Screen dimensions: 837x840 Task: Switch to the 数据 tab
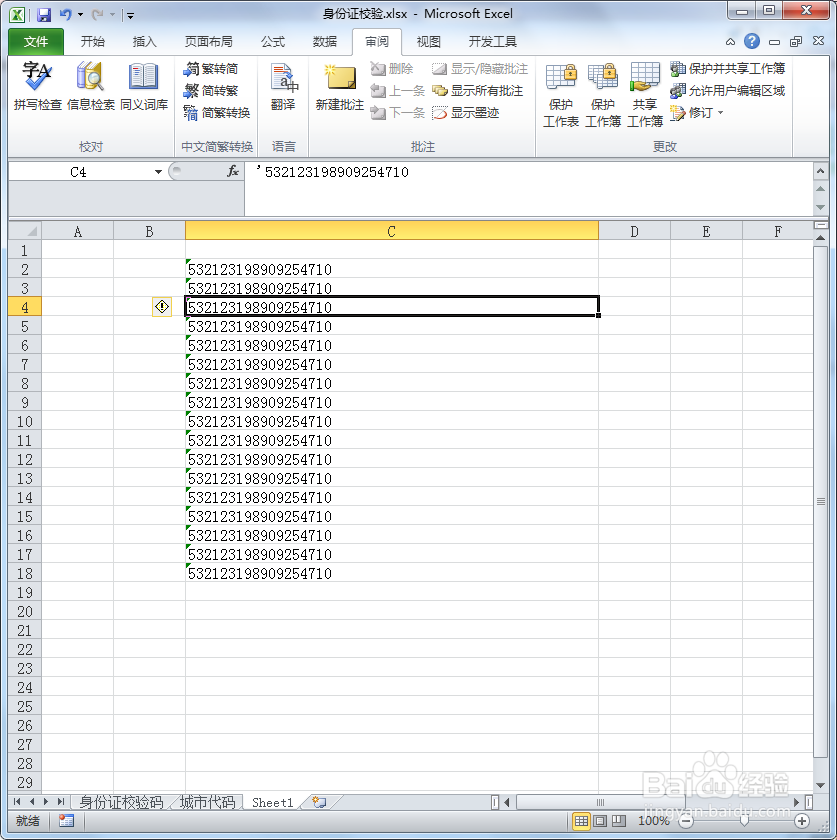pyautogui.click(x=325, y=42)
